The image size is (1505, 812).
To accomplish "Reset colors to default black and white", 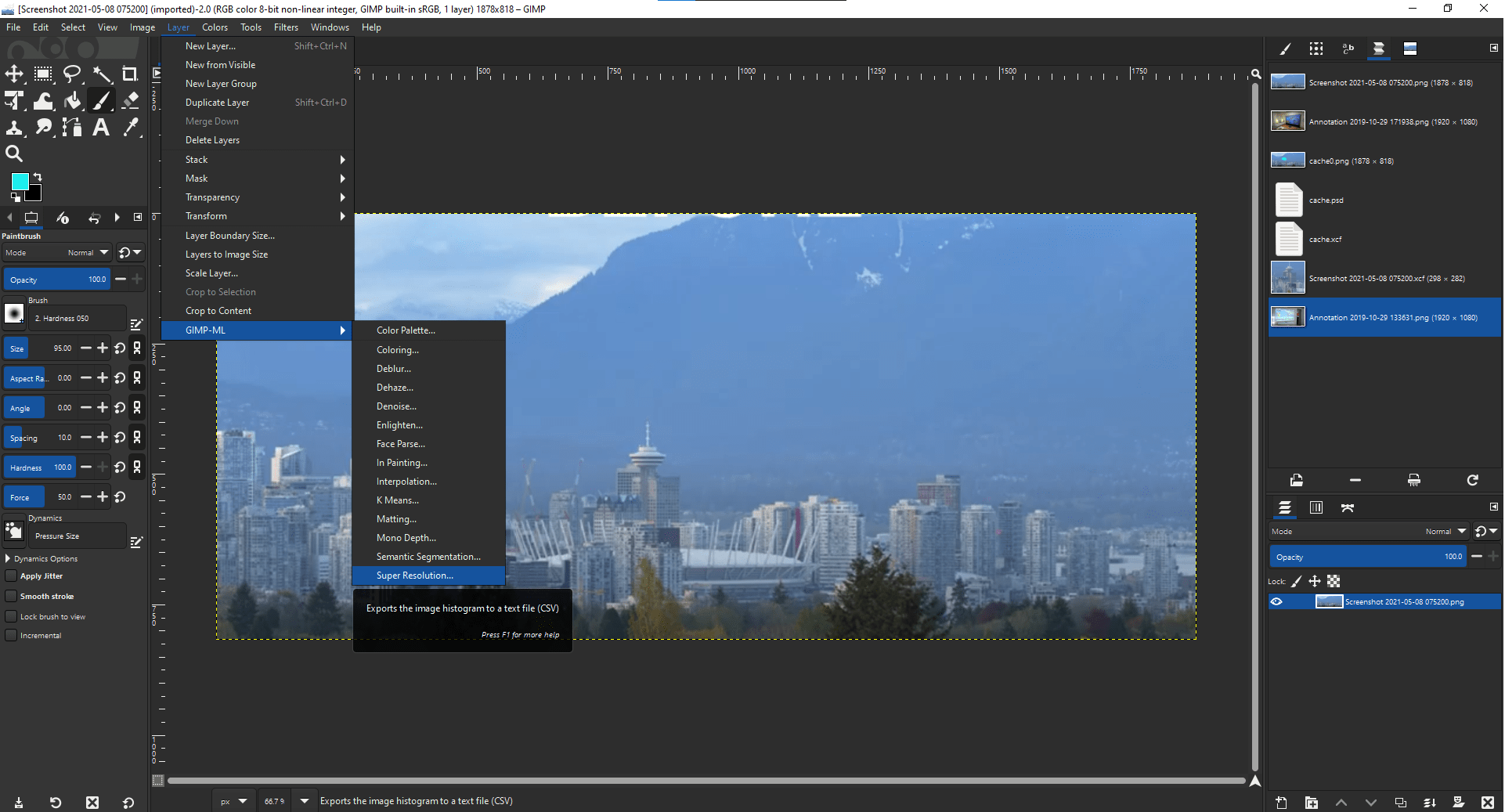I will coord(16,197).
